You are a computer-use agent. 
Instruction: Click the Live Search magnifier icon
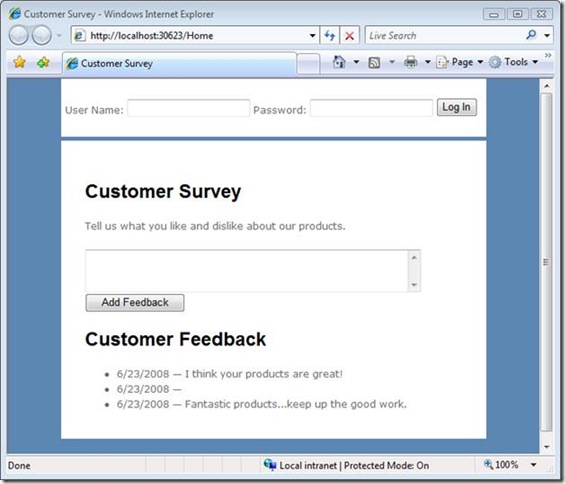pyautogui.click(x=531, y=35)
